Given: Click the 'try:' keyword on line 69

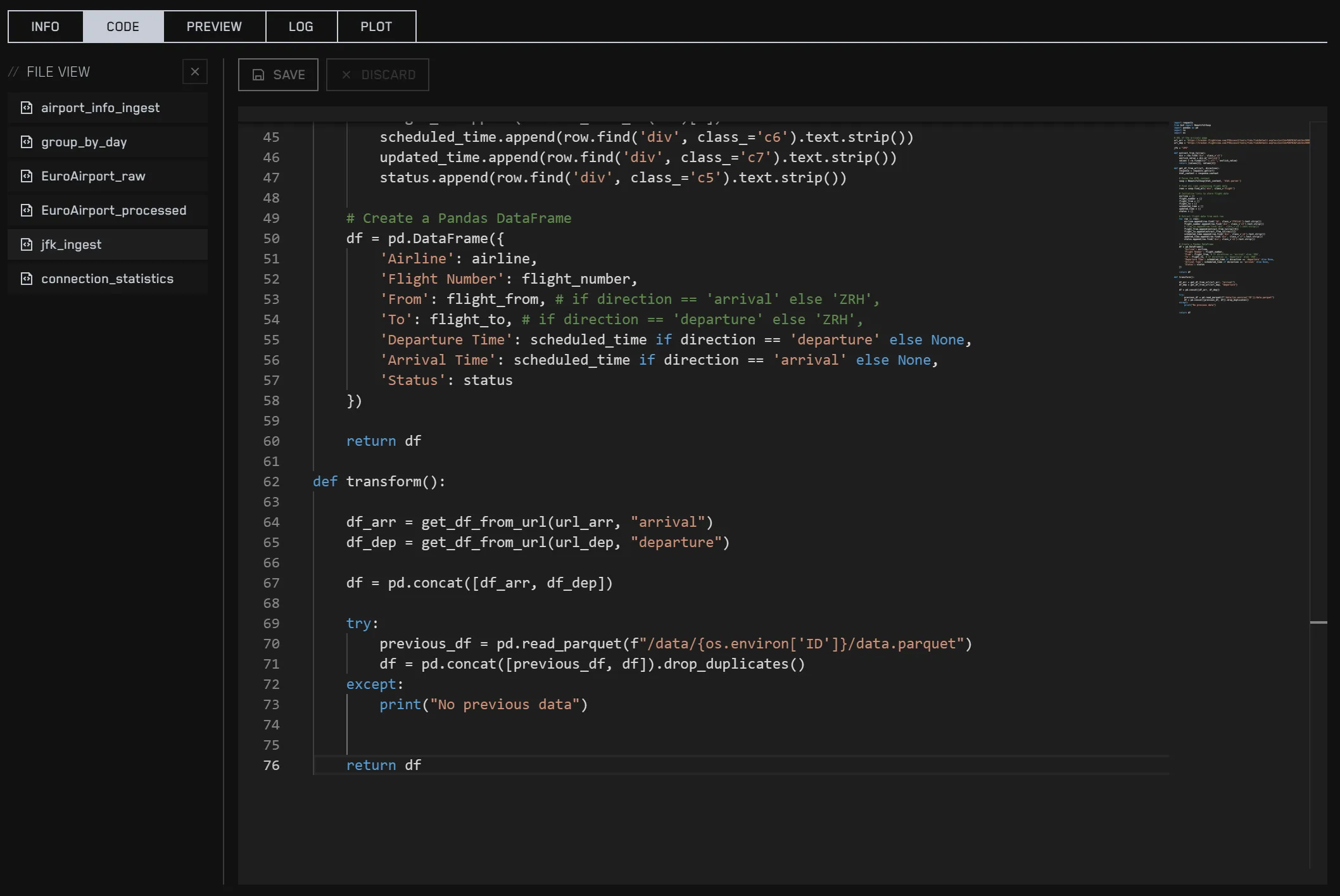Looking at the screenshot, I should pyautogui.click(x=362, y=623).
